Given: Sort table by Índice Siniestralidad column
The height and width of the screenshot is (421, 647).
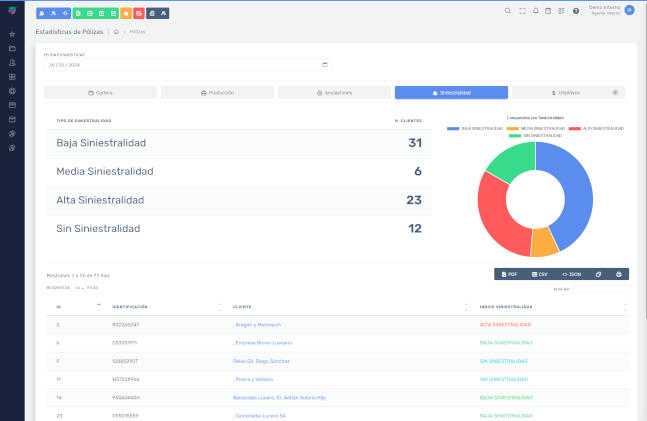Looking at the screenshot, I should (x=624, y=307).
